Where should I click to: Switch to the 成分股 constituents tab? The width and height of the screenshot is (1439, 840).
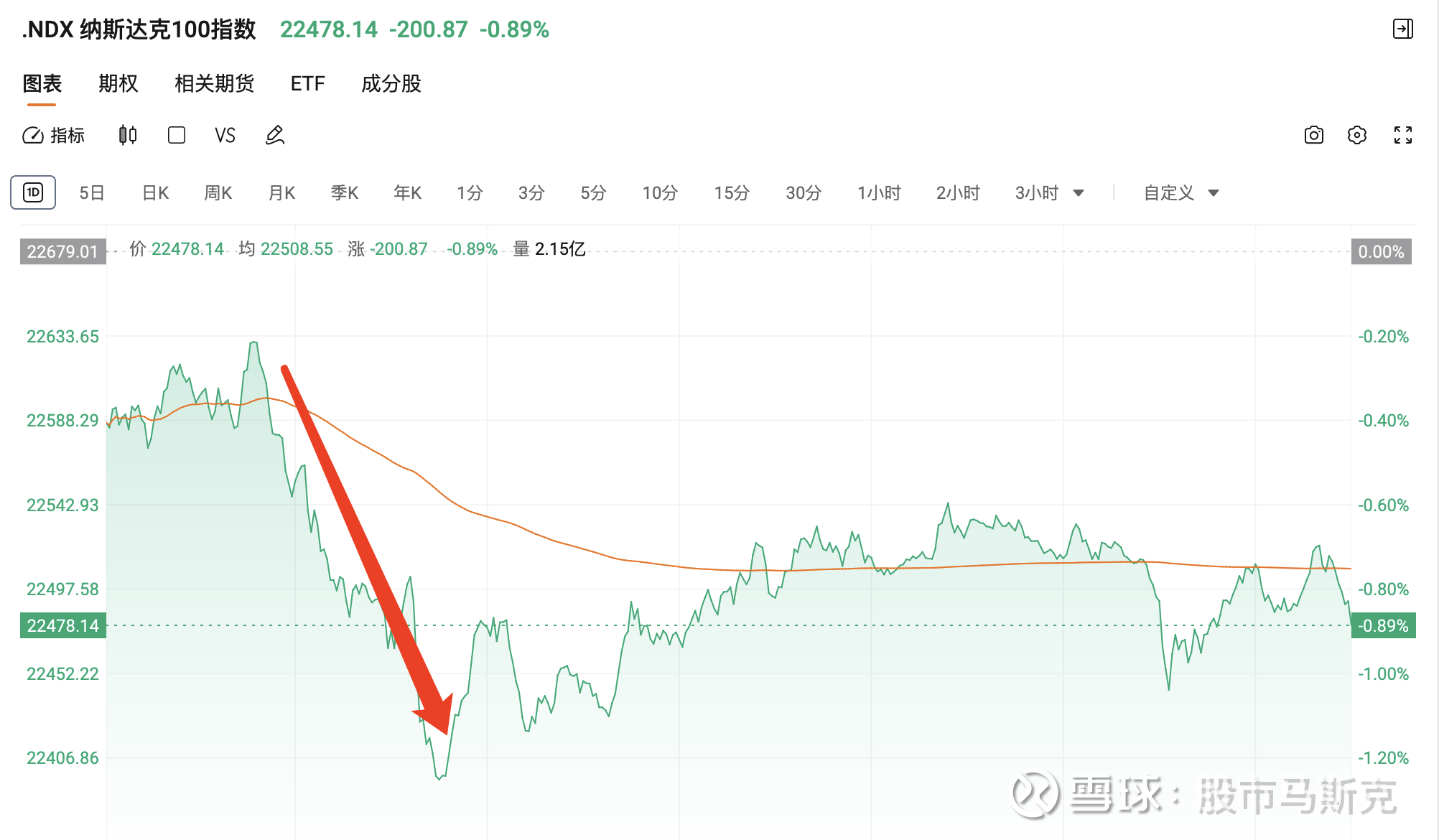(391, 84)
